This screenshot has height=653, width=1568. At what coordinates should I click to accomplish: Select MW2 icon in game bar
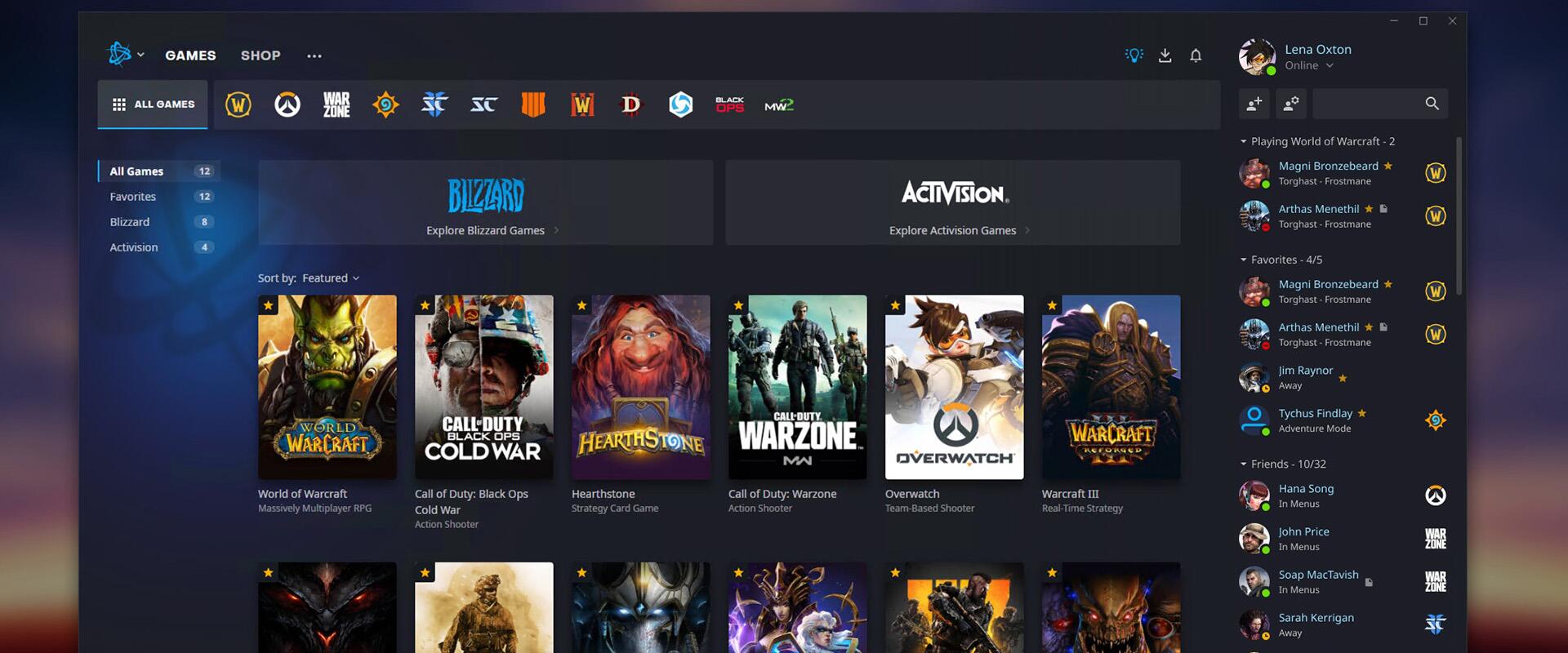point(779,105)
